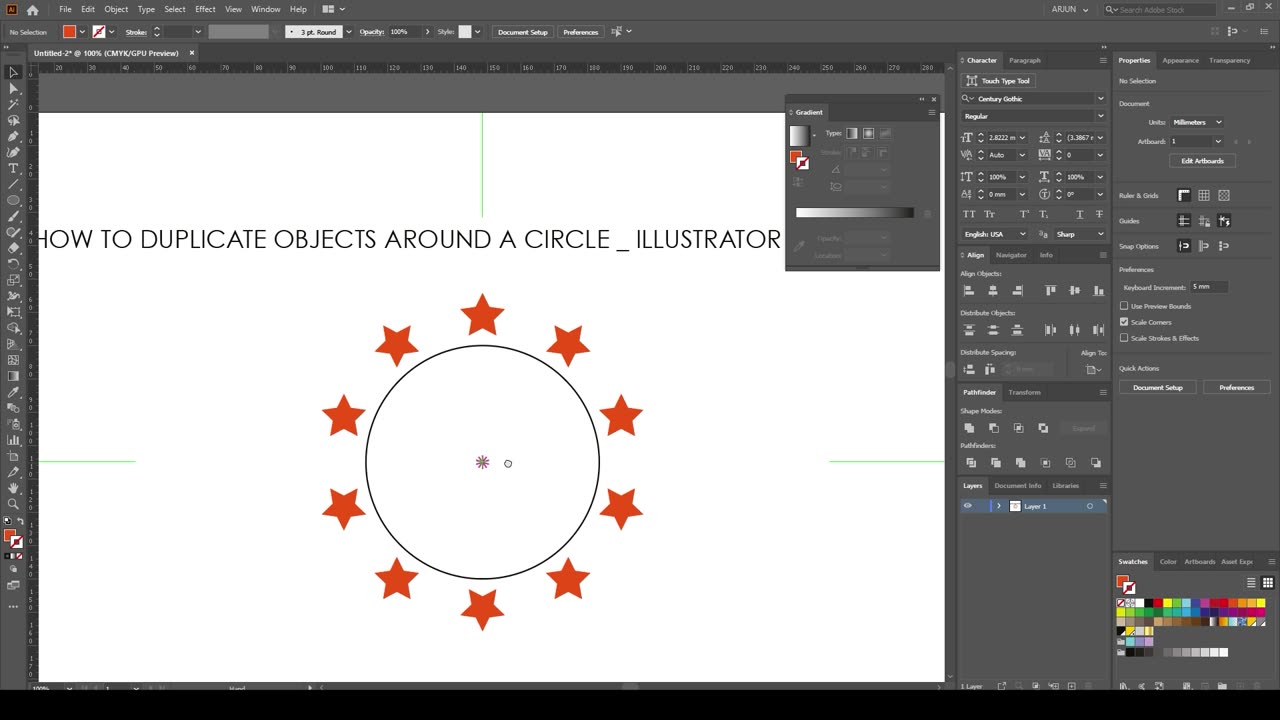Click Search Adobe Stock field
The image size is (1280, 720).
click(1160, 9)
